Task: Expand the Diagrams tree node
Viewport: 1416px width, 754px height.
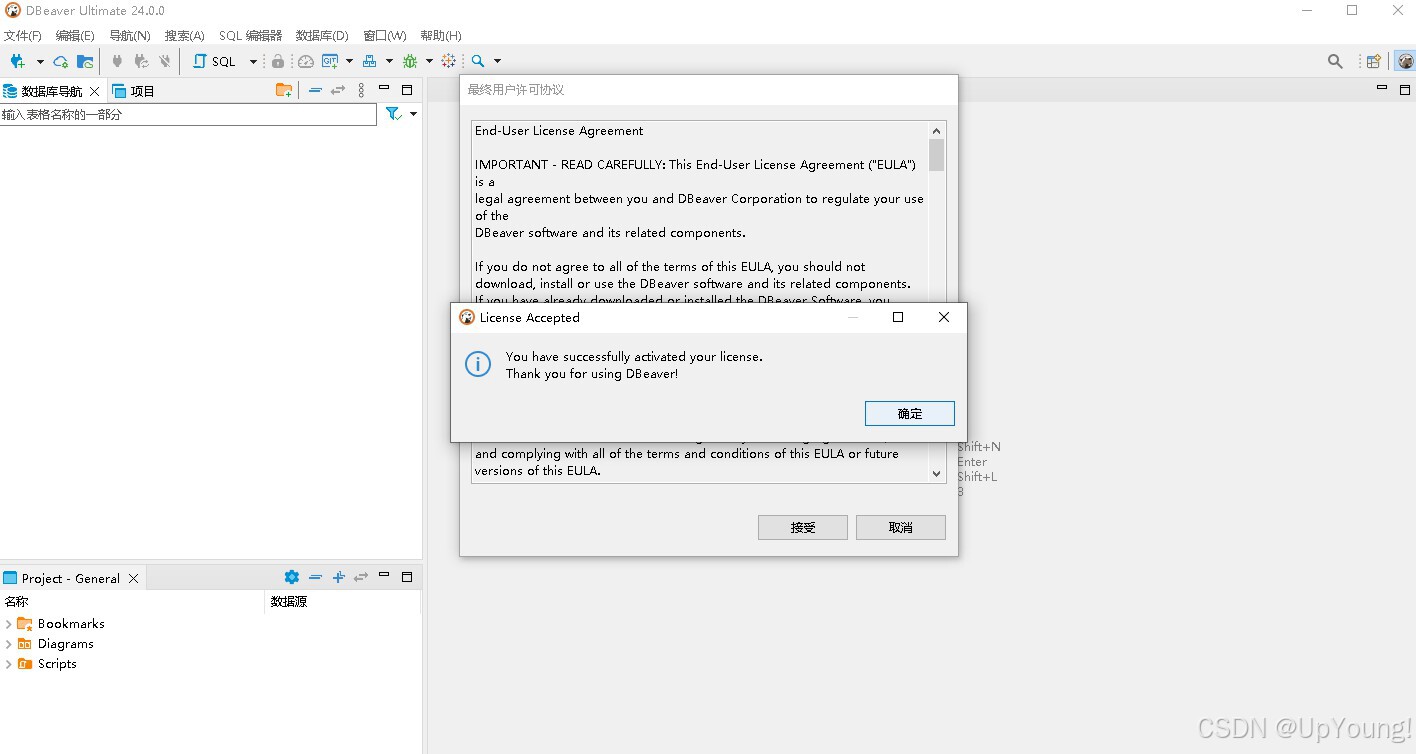Action: 9,644
